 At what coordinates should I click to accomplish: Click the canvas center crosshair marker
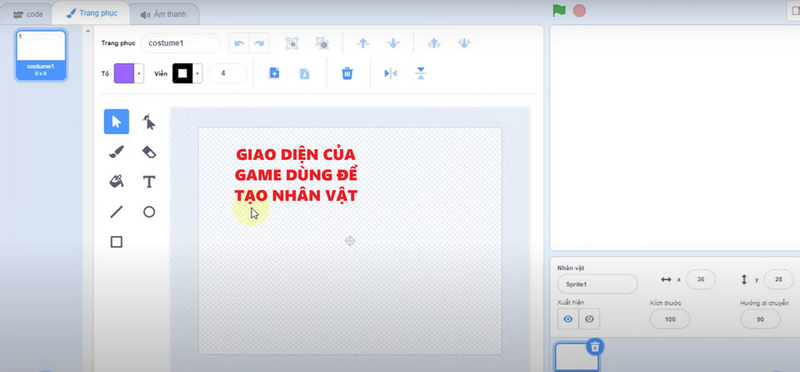tap(350, 241)
